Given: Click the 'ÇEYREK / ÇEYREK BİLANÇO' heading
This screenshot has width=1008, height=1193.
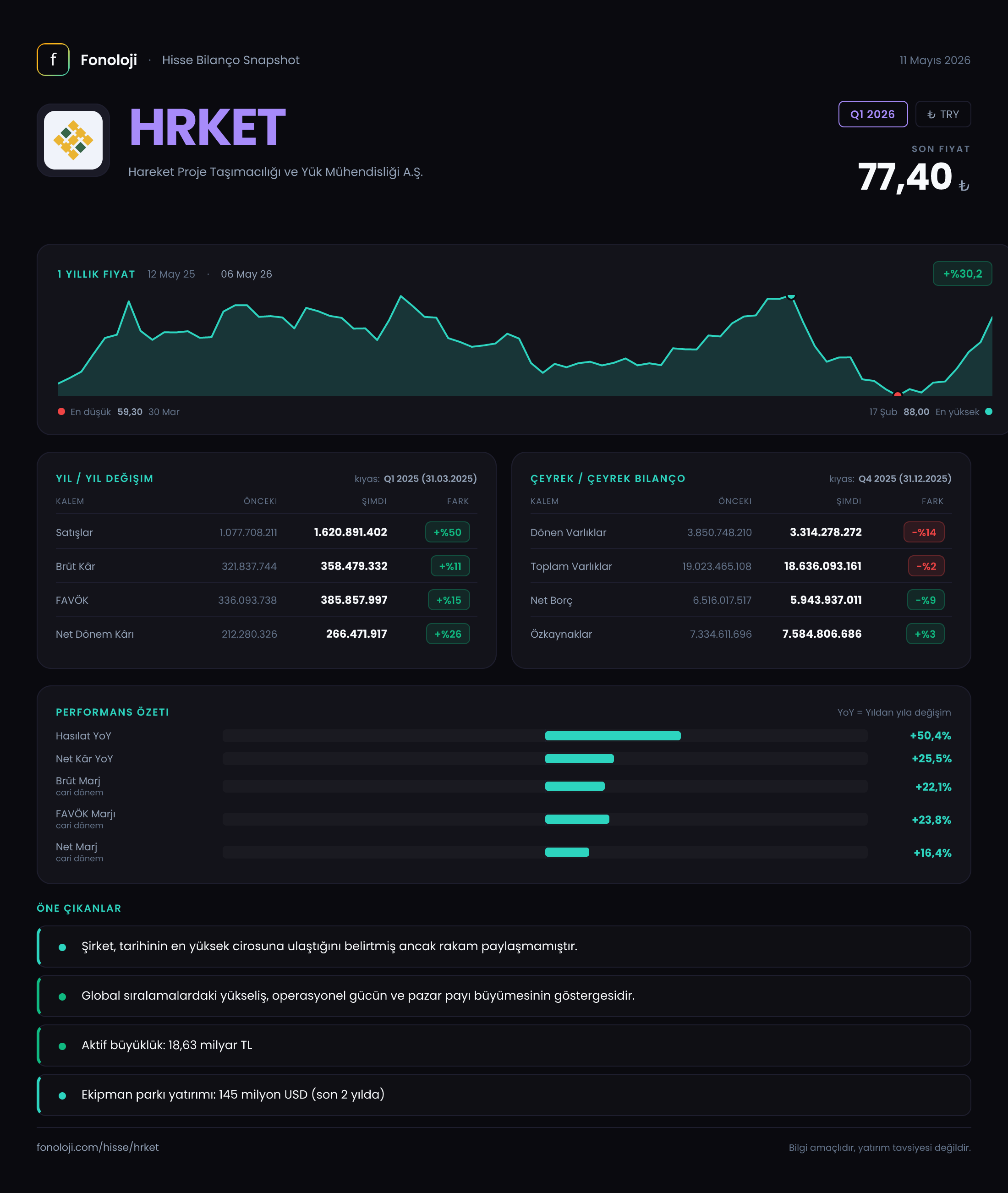Looking at the screenshot, I should (608, 478).
